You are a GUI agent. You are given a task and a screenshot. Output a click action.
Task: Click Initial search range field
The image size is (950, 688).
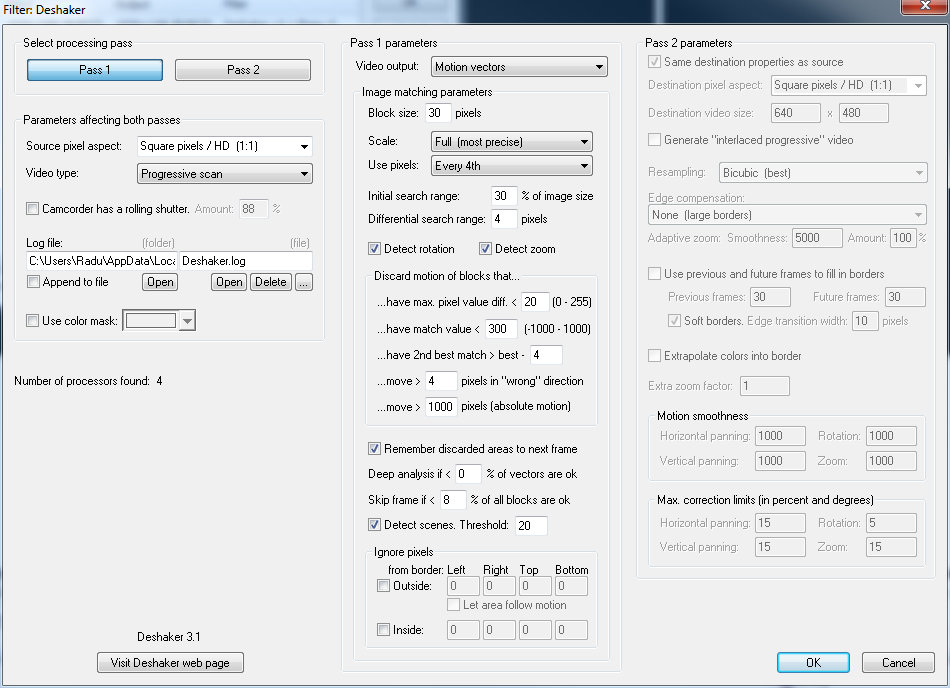click(504, 196)
